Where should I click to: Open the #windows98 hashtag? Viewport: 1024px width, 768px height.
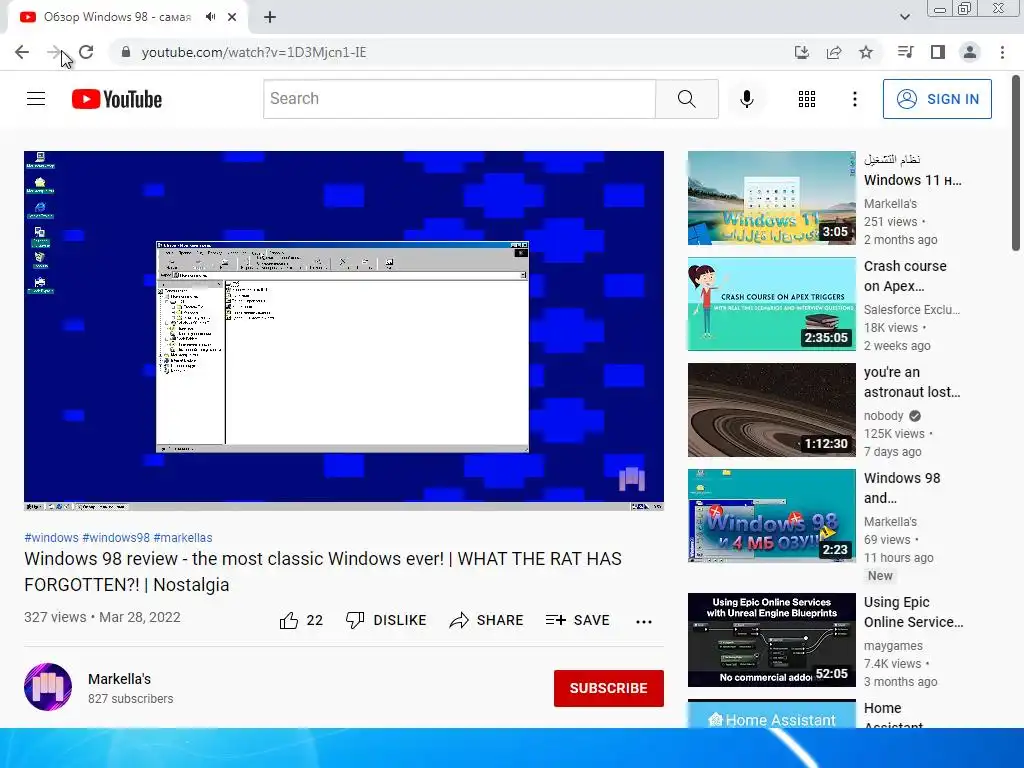click(116, 537)
